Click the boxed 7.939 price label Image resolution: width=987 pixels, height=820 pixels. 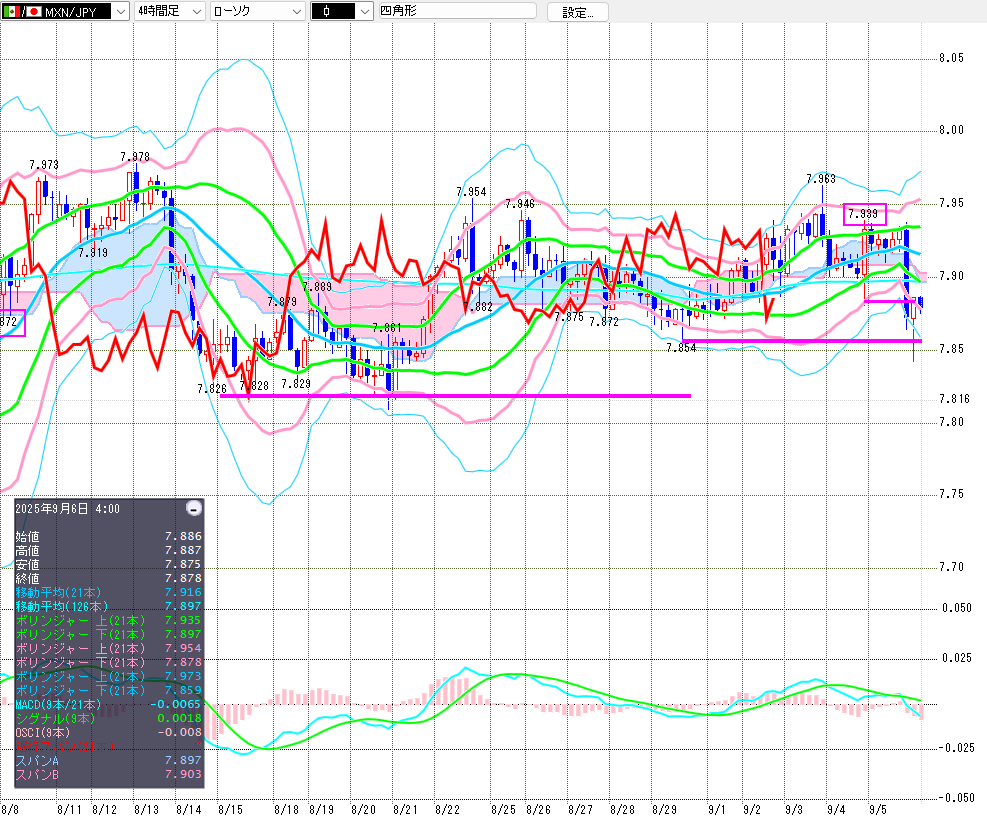[864, 214]
